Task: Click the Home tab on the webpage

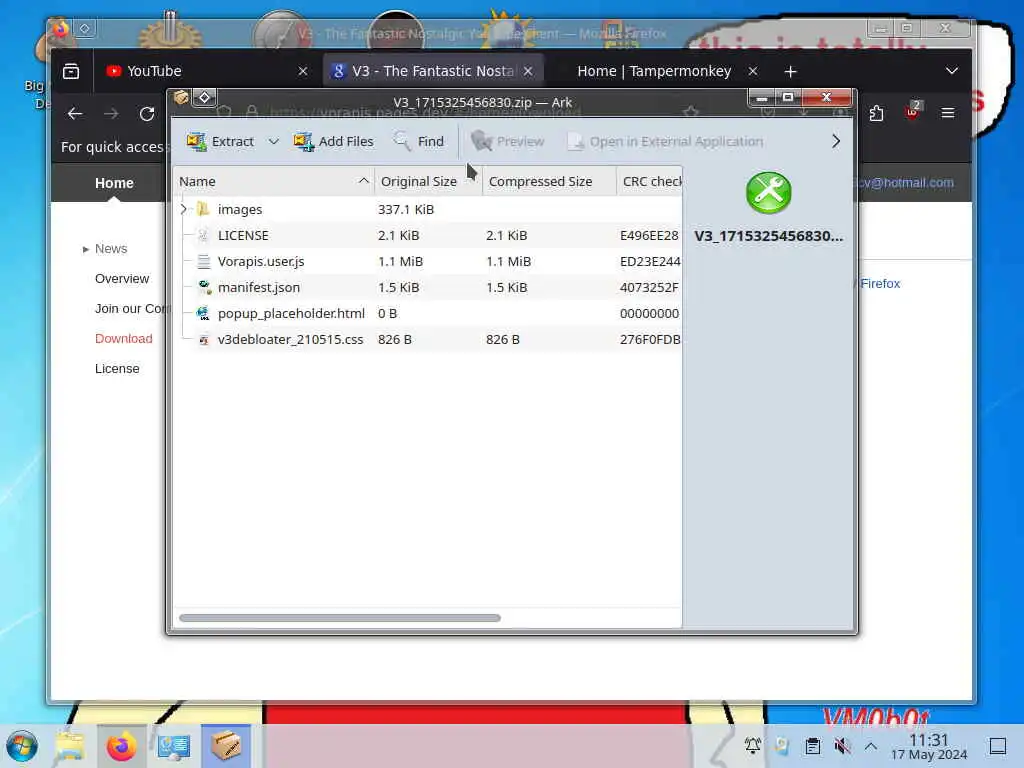Action: [114, 183]
